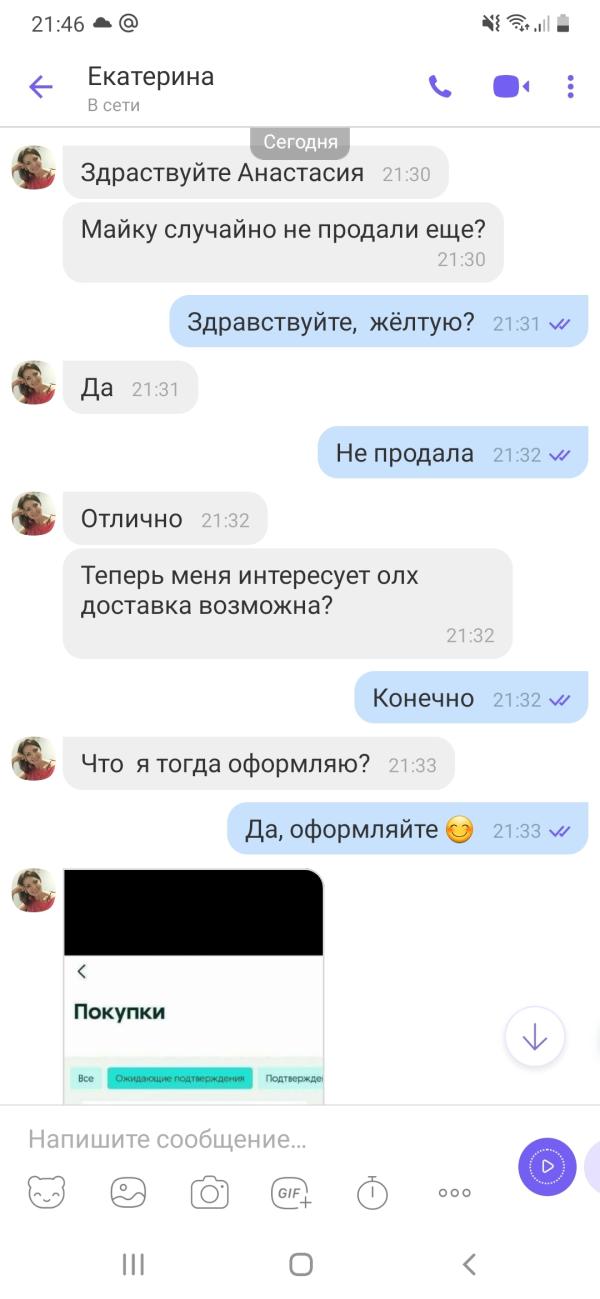Select the 'Да, оформляйте' message bubble

(407, 829)
